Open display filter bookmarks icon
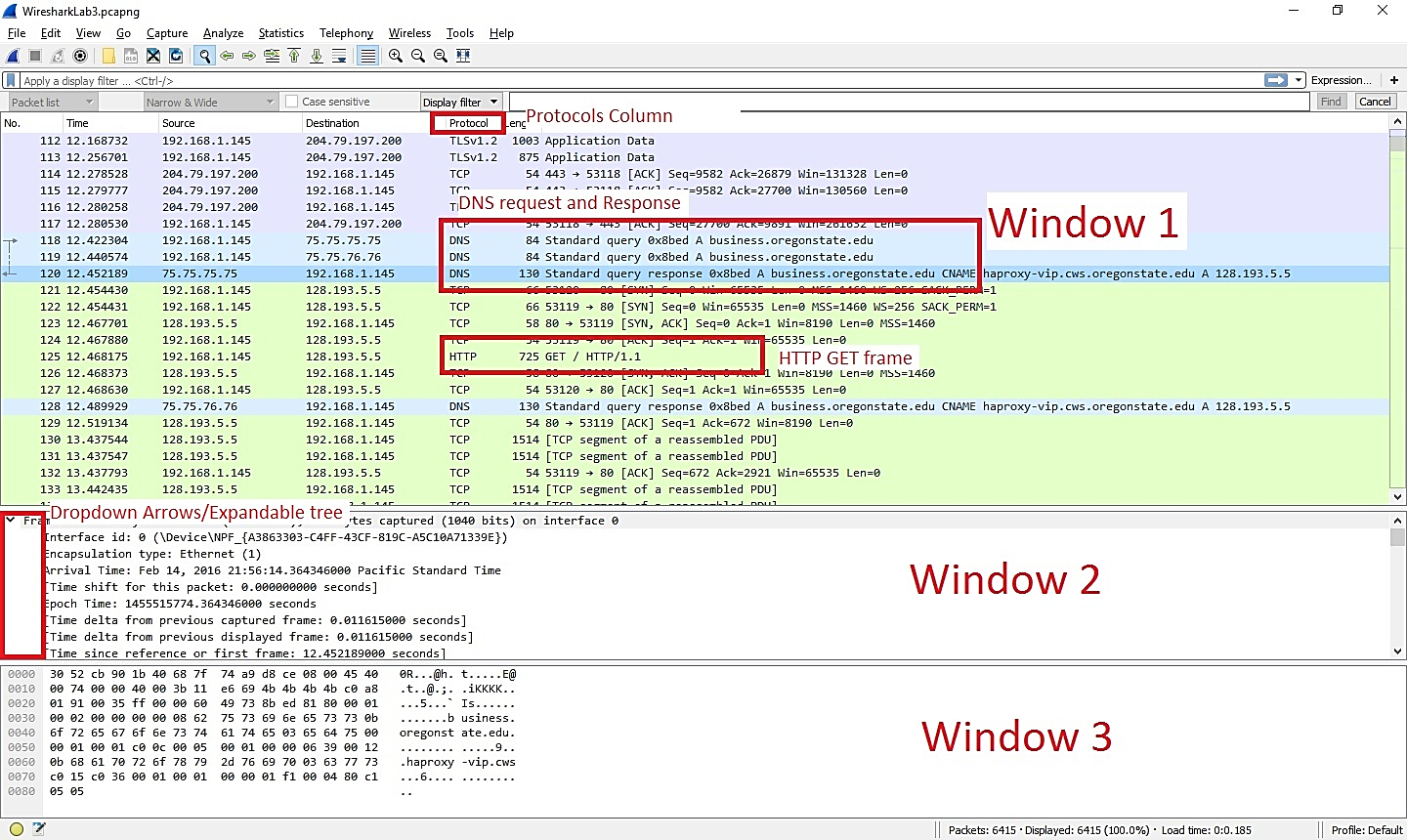 11,80
